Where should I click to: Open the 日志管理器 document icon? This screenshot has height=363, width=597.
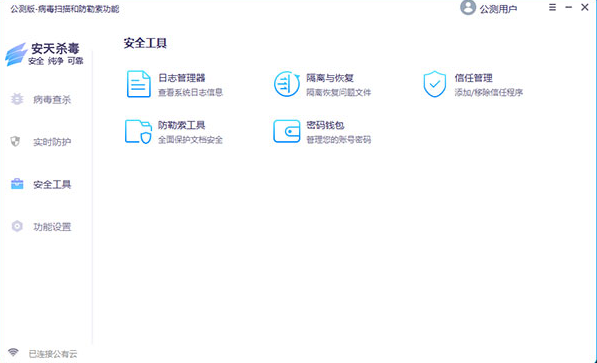pos(139,84)
